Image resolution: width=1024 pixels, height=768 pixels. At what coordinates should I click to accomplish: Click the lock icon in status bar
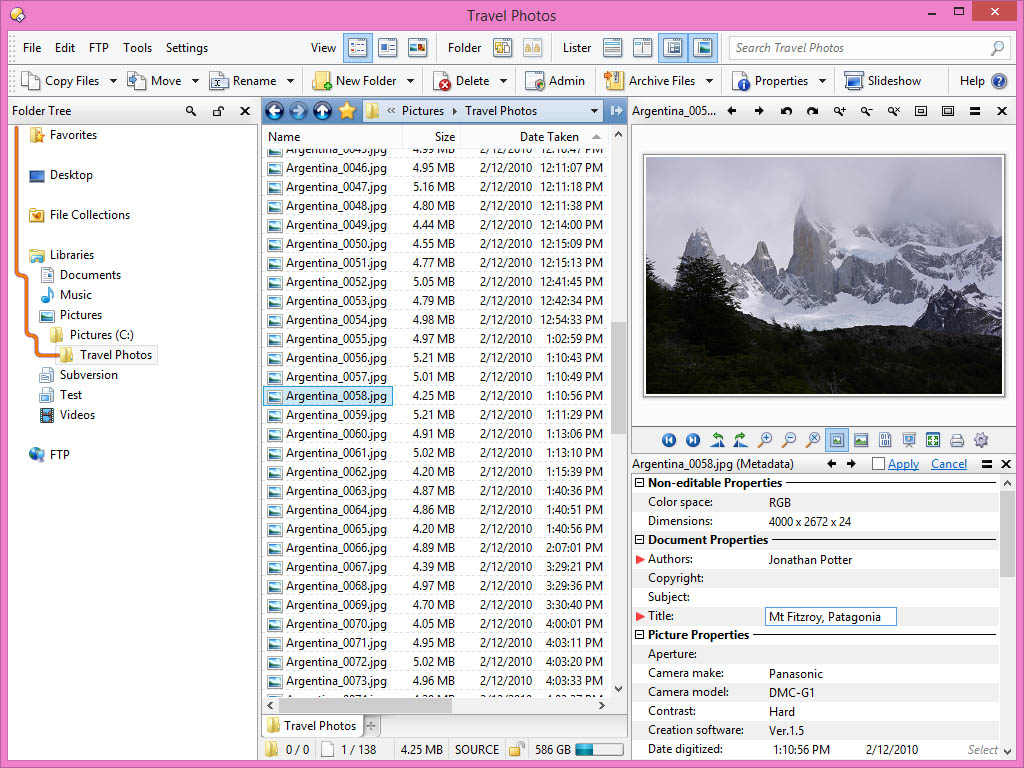click(517, 749)
